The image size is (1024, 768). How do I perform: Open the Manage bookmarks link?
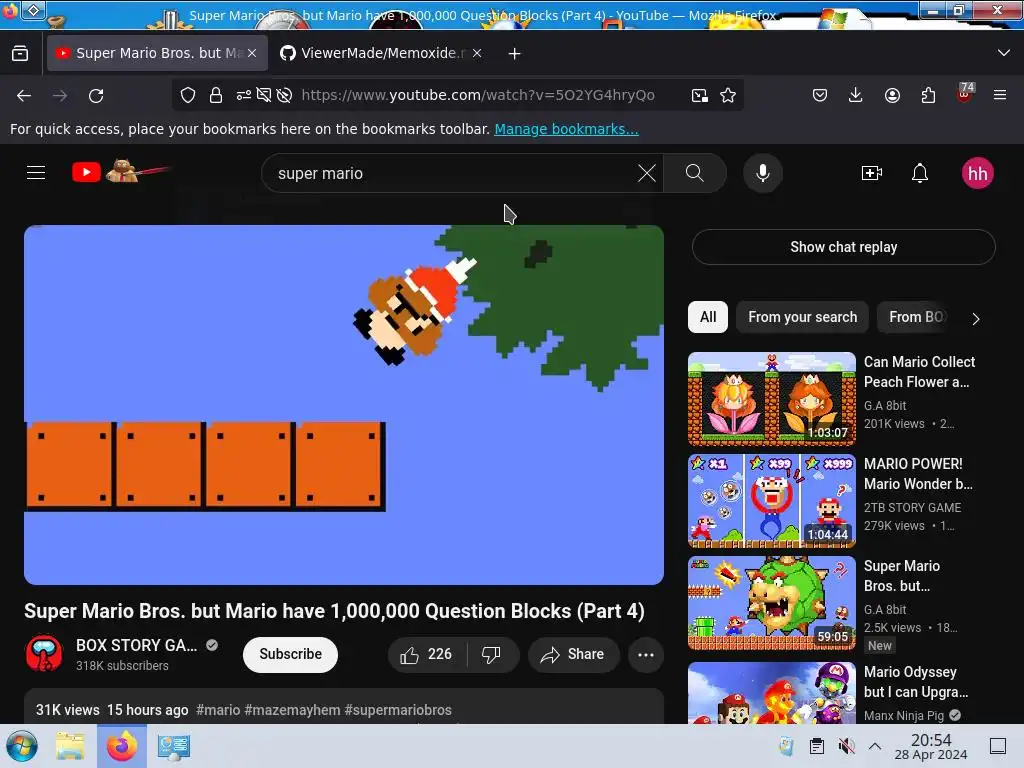coord(566,129)
